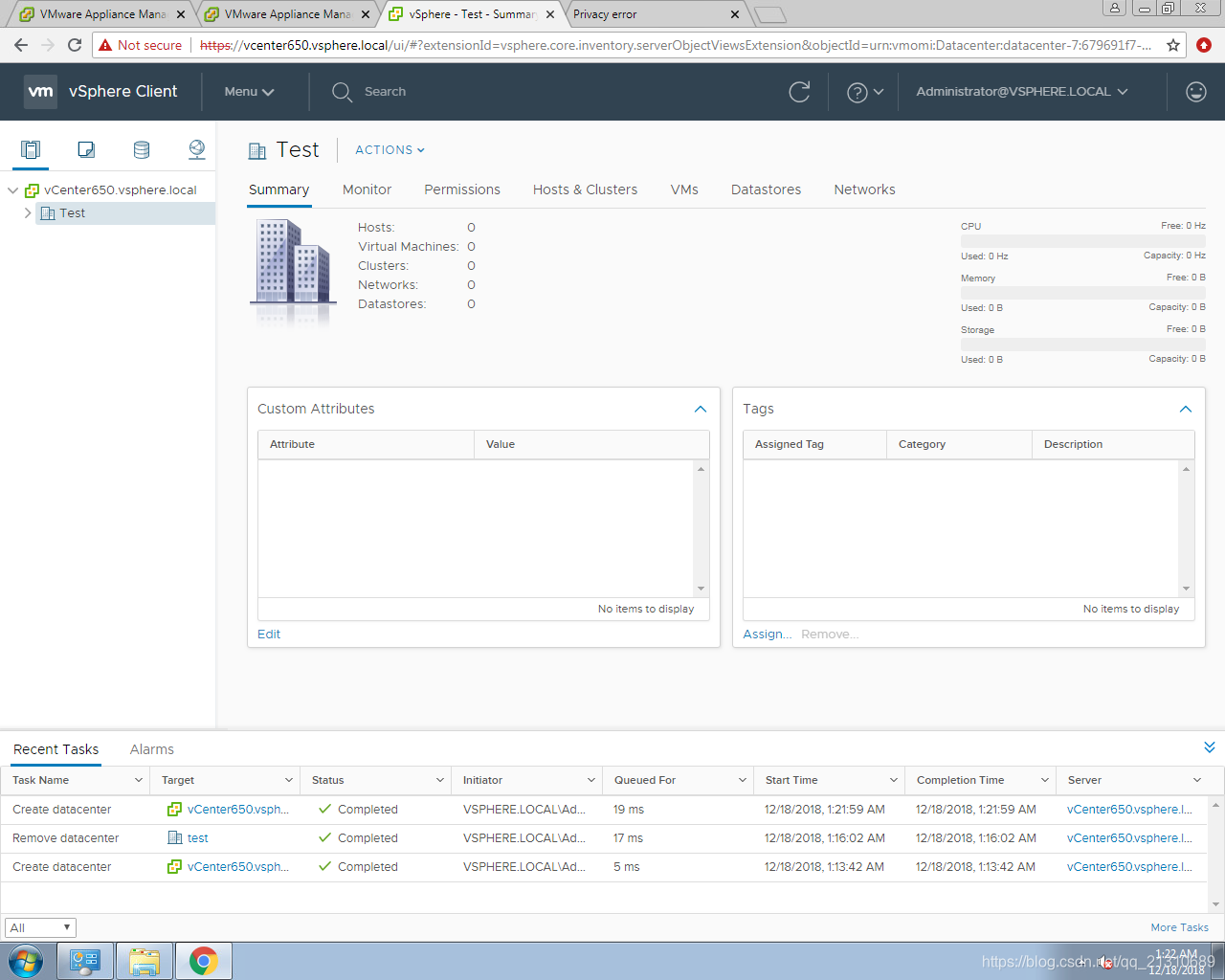Open the Start Time column filter arrow
The width and height of the screenshot is (1225, 980).
click(x=894, y=780)
